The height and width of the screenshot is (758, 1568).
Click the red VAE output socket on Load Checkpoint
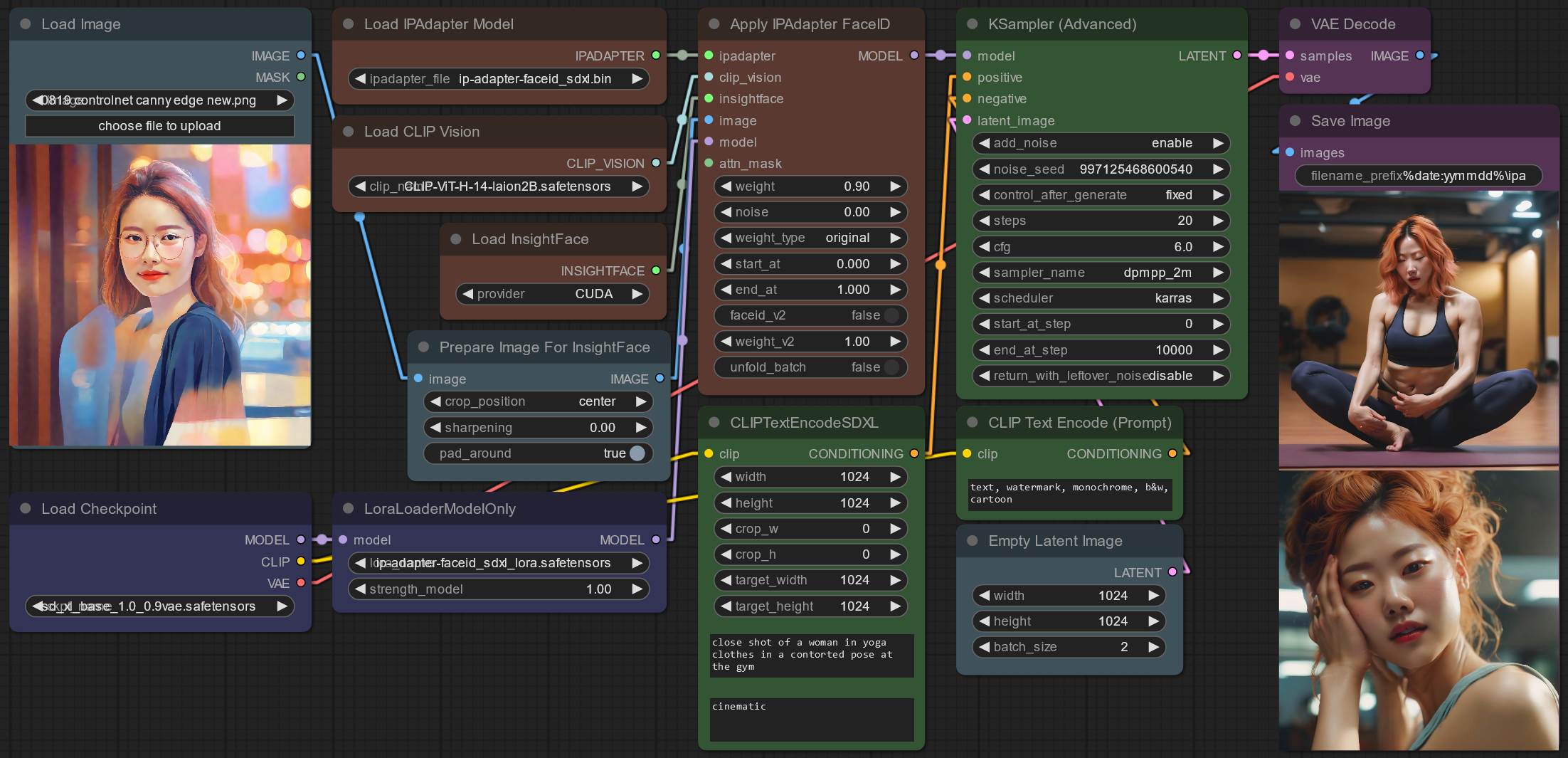tap(301, 583)
